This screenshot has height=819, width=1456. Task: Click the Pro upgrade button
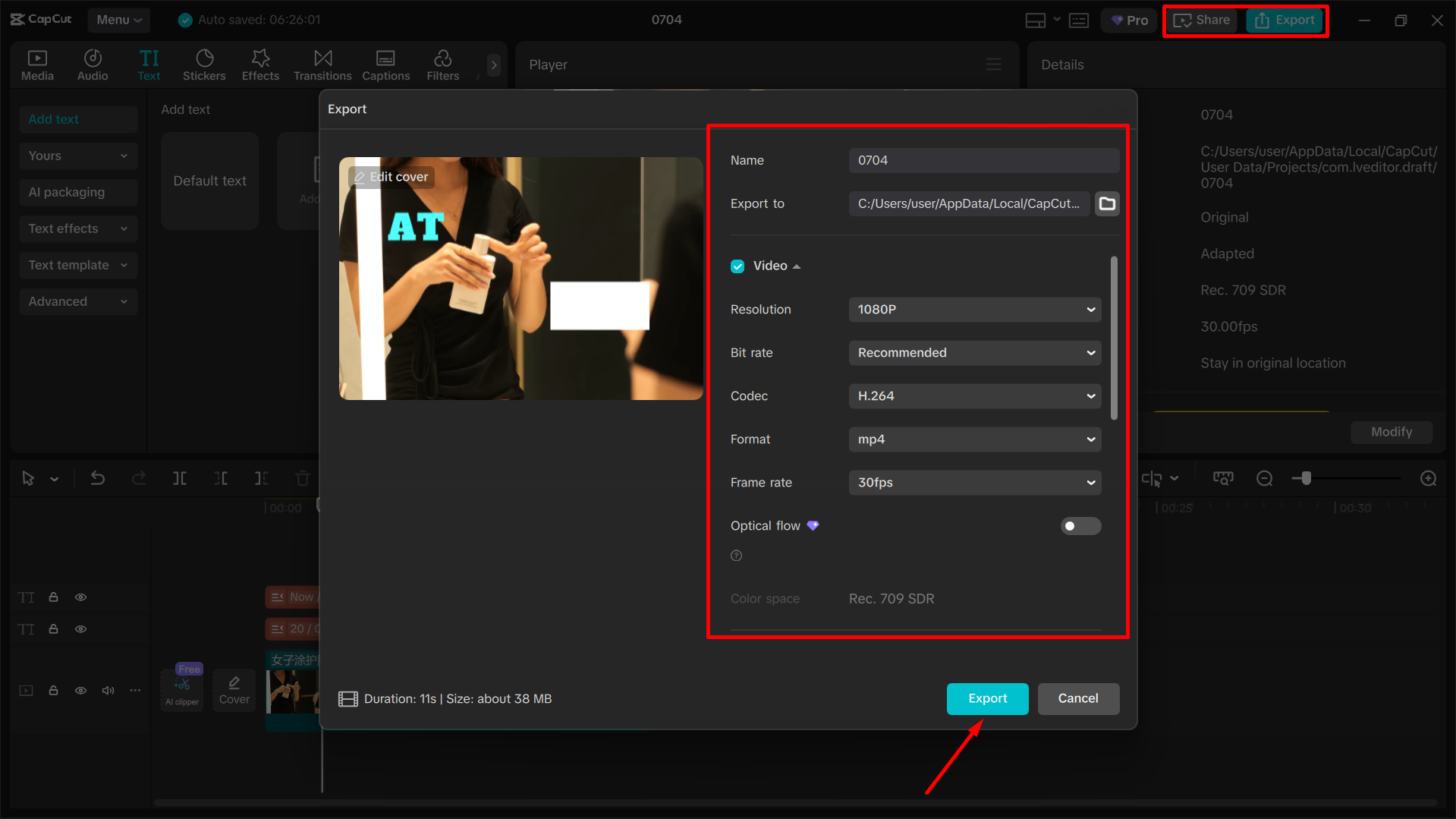click(x=1130, y=20)
